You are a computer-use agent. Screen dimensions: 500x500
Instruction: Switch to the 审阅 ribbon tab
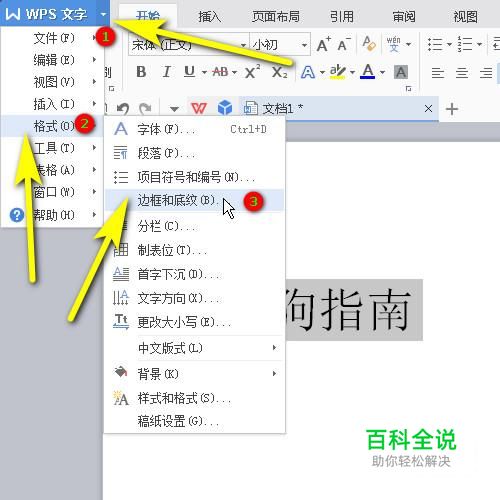(404, 16)
